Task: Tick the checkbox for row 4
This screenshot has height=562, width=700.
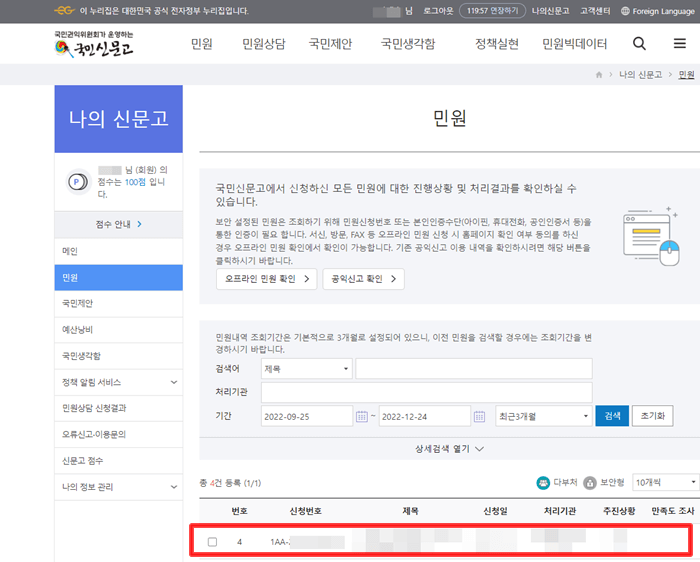Action: [212, 541]
